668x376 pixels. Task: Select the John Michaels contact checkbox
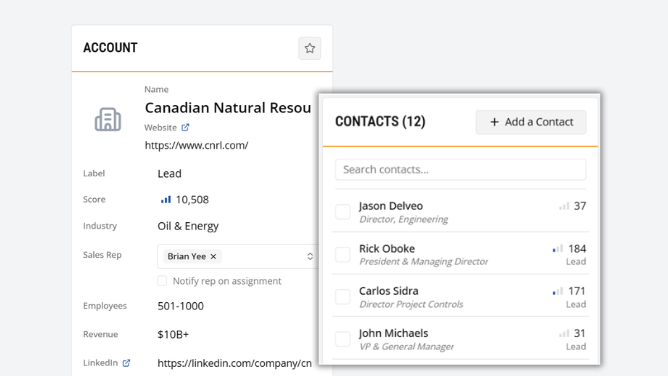point(343,339)
